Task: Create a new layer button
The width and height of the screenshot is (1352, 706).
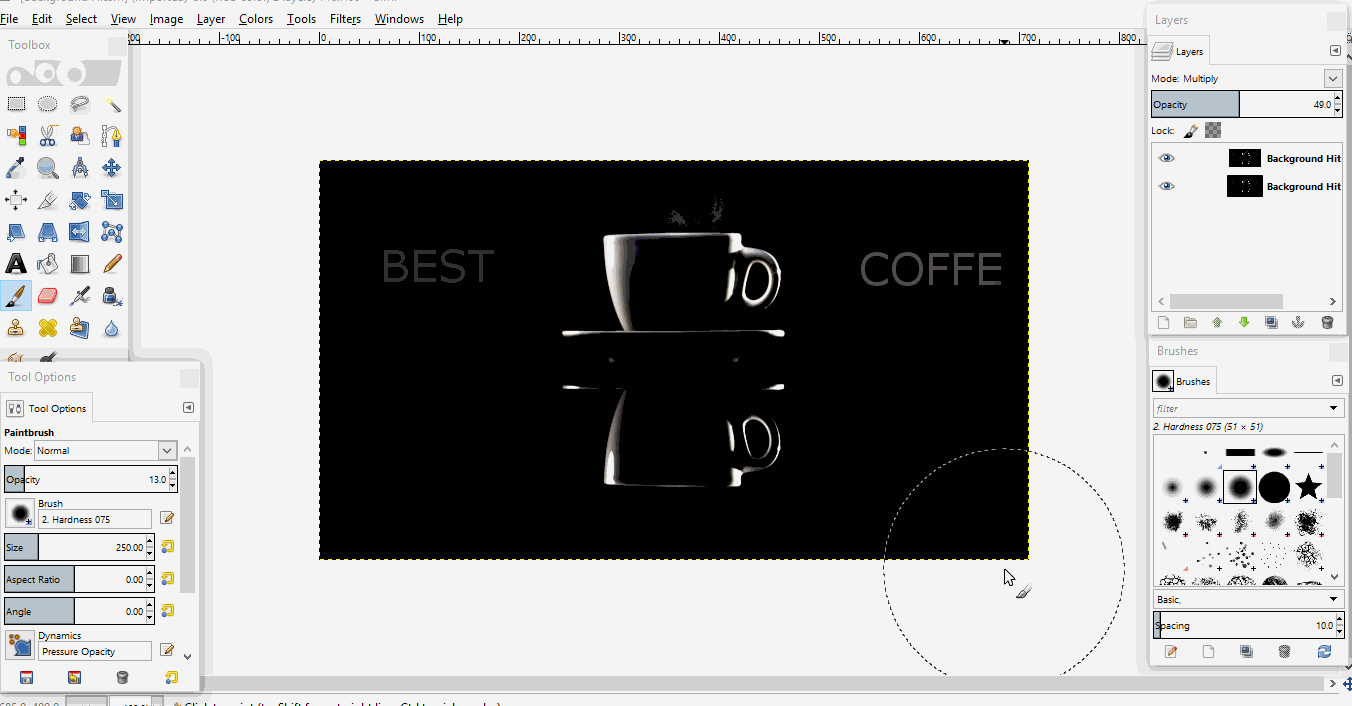Action: click(x=1163, y=323)
